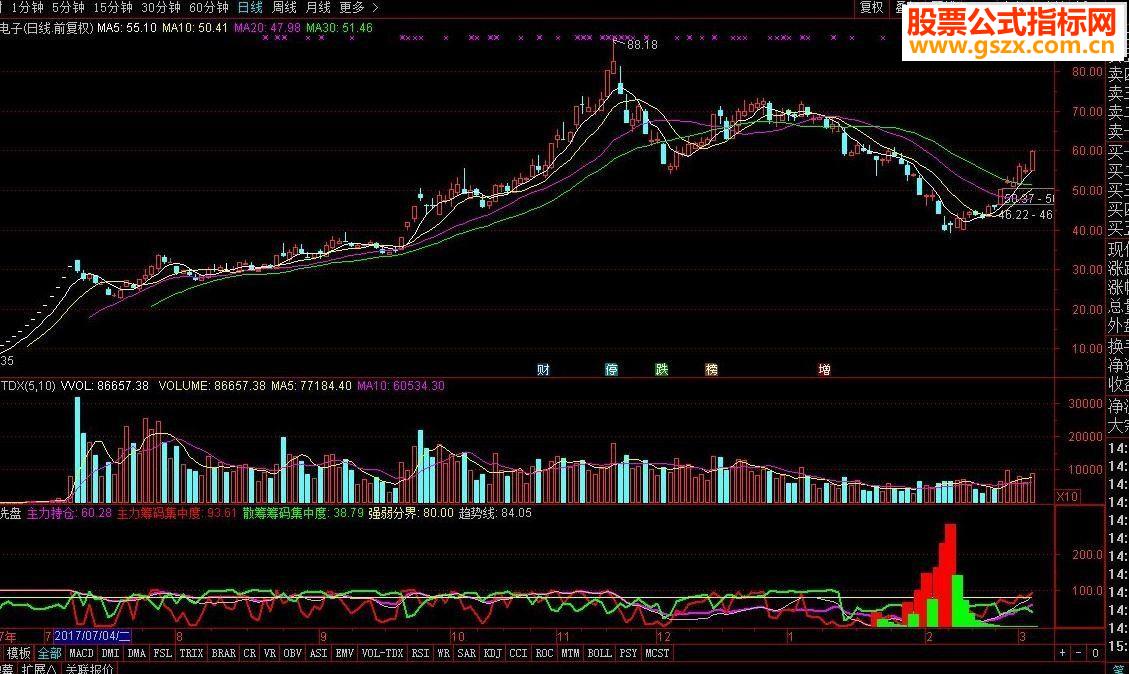Apply the KDJ indicator
The width and height of the screenshot is (1129, 674).
click(x=492, y=653)
